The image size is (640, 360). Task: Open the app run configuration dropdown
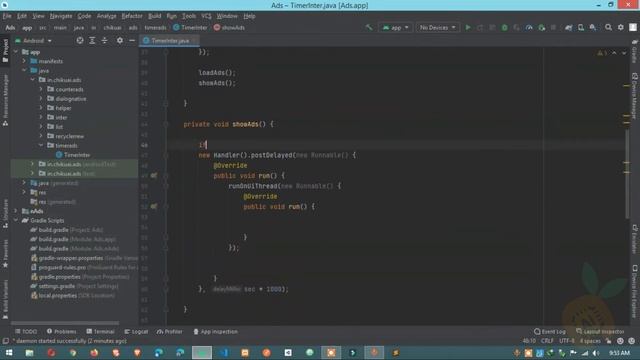(x=396, y=27)
